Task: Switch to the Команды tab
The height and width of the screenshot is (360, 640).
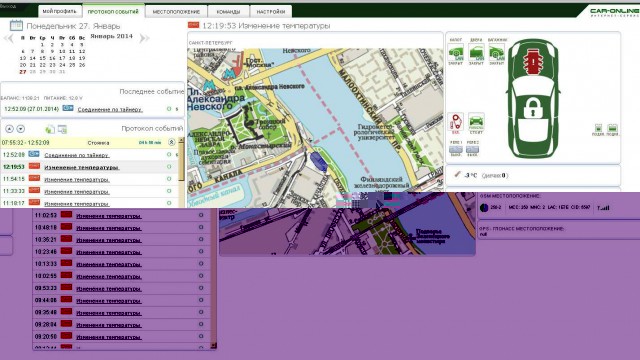Action: (228, 11)
